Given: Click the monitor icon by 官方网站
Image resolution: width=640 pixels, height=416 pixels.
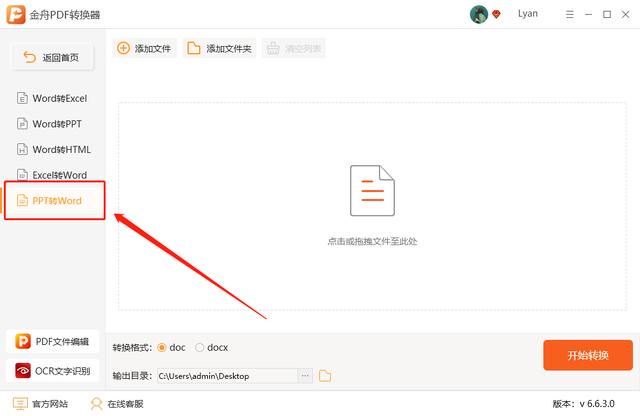Looking at the screenshot, I should click(x=20, y=404).
